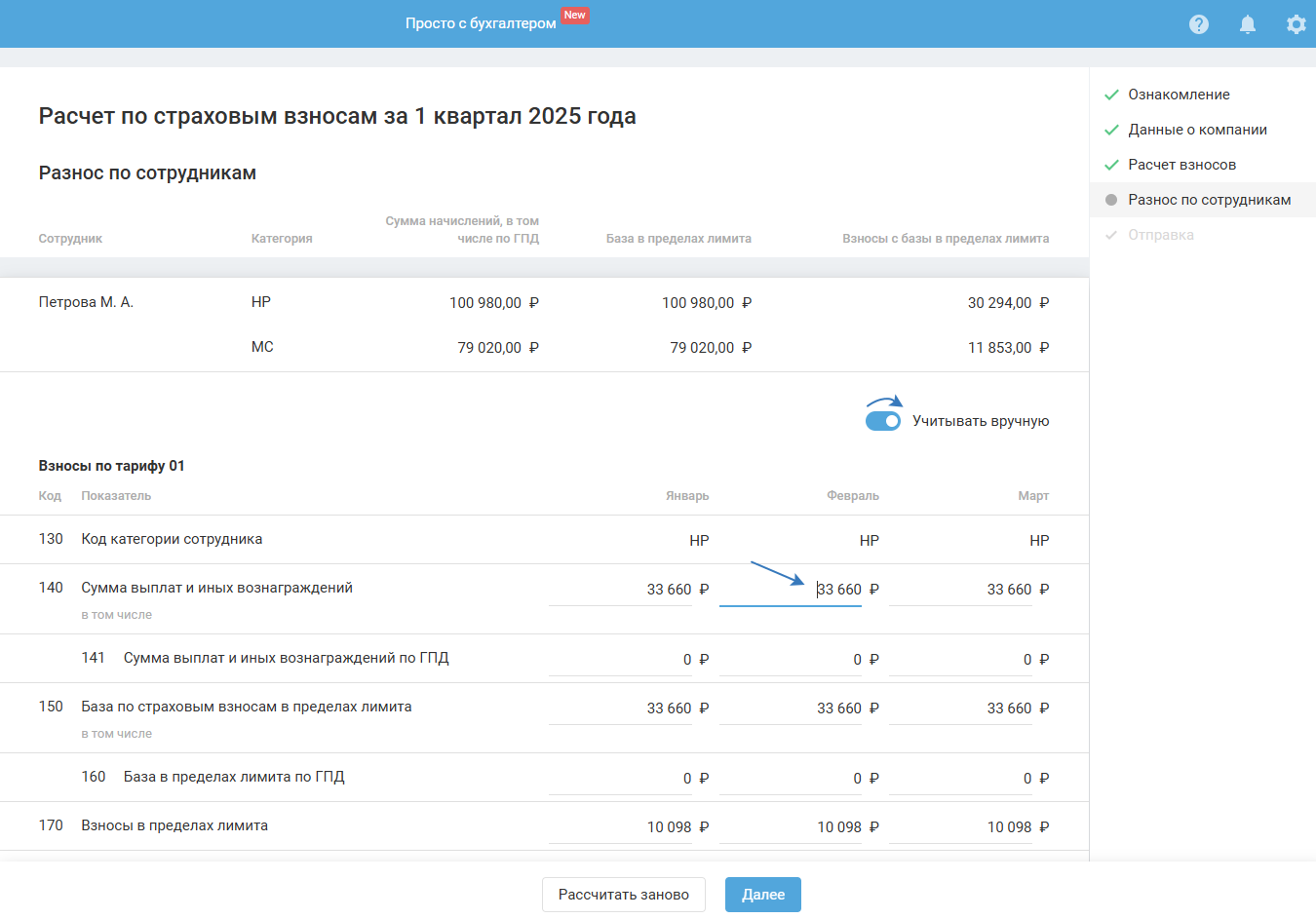The width and height of the screenshot is (1316, 919).
Task: Select 'Разнос по сотрудникам' step
Action: pyautogui.click(x=1209, y=200)
